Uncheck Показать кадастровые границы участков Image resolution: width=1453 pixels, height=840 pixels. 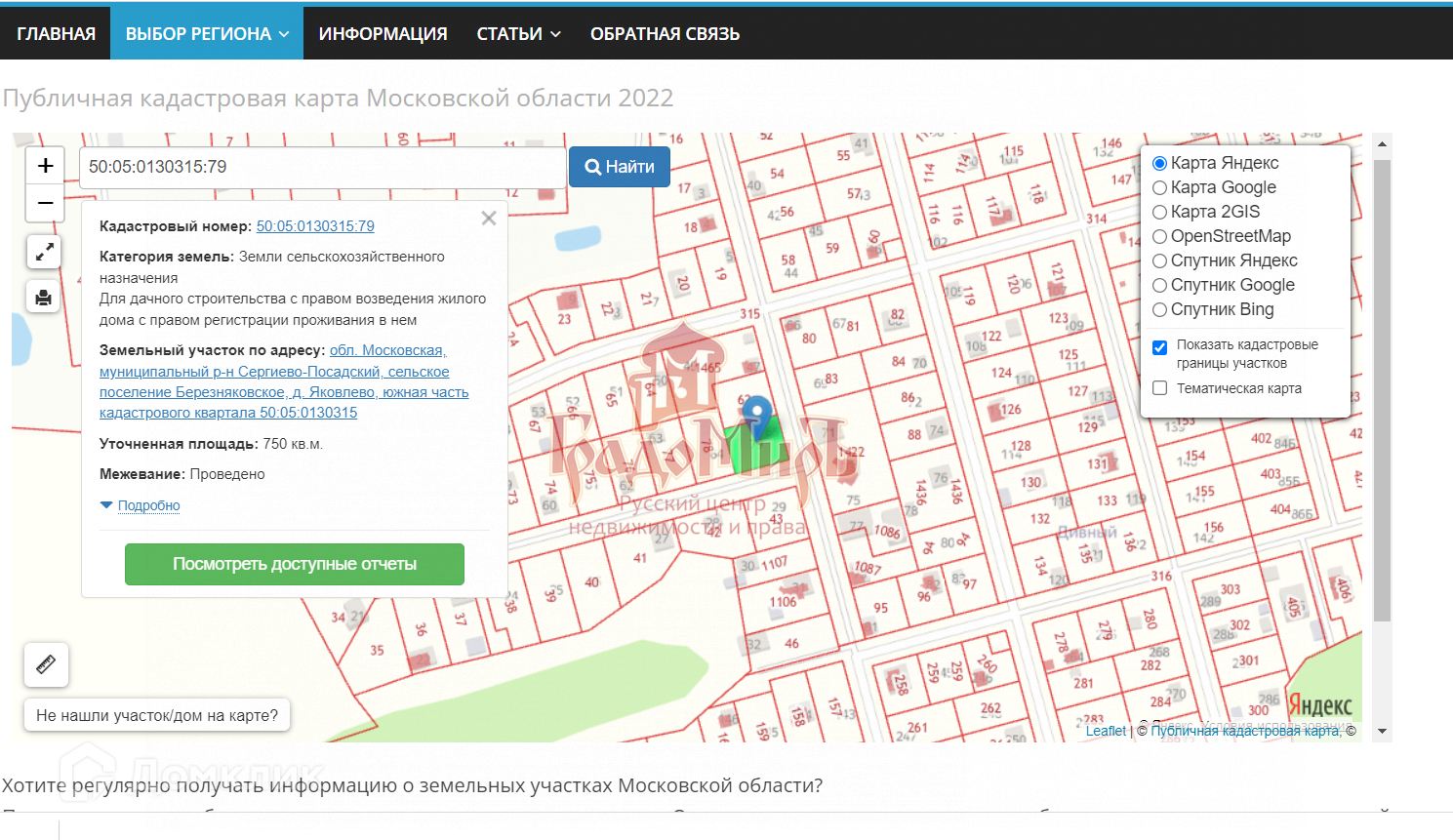click(x=1160, y=347)
